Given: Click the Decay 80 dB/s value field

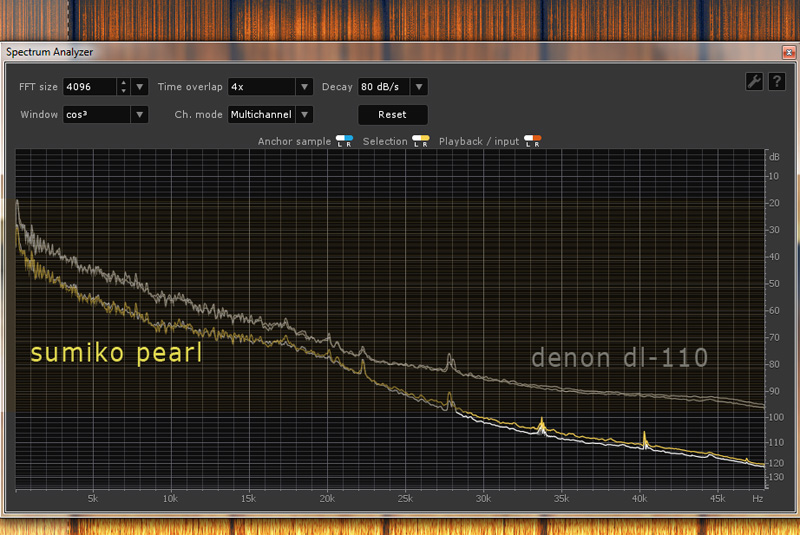Looking at the screenshot, I should pos(383,87).
